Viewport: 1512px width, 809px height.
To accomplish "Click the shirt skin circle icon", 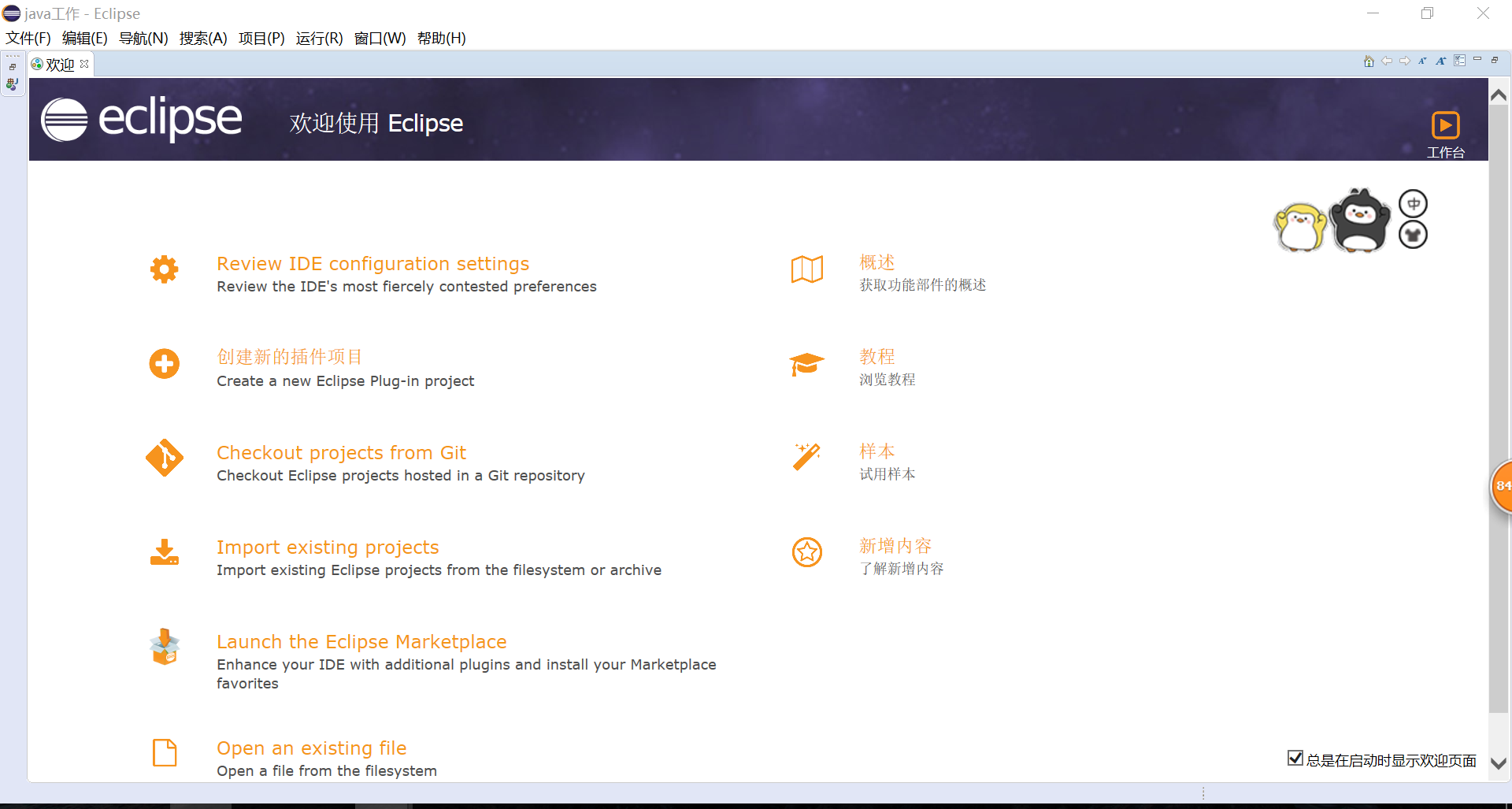I will pos(1414,235).
